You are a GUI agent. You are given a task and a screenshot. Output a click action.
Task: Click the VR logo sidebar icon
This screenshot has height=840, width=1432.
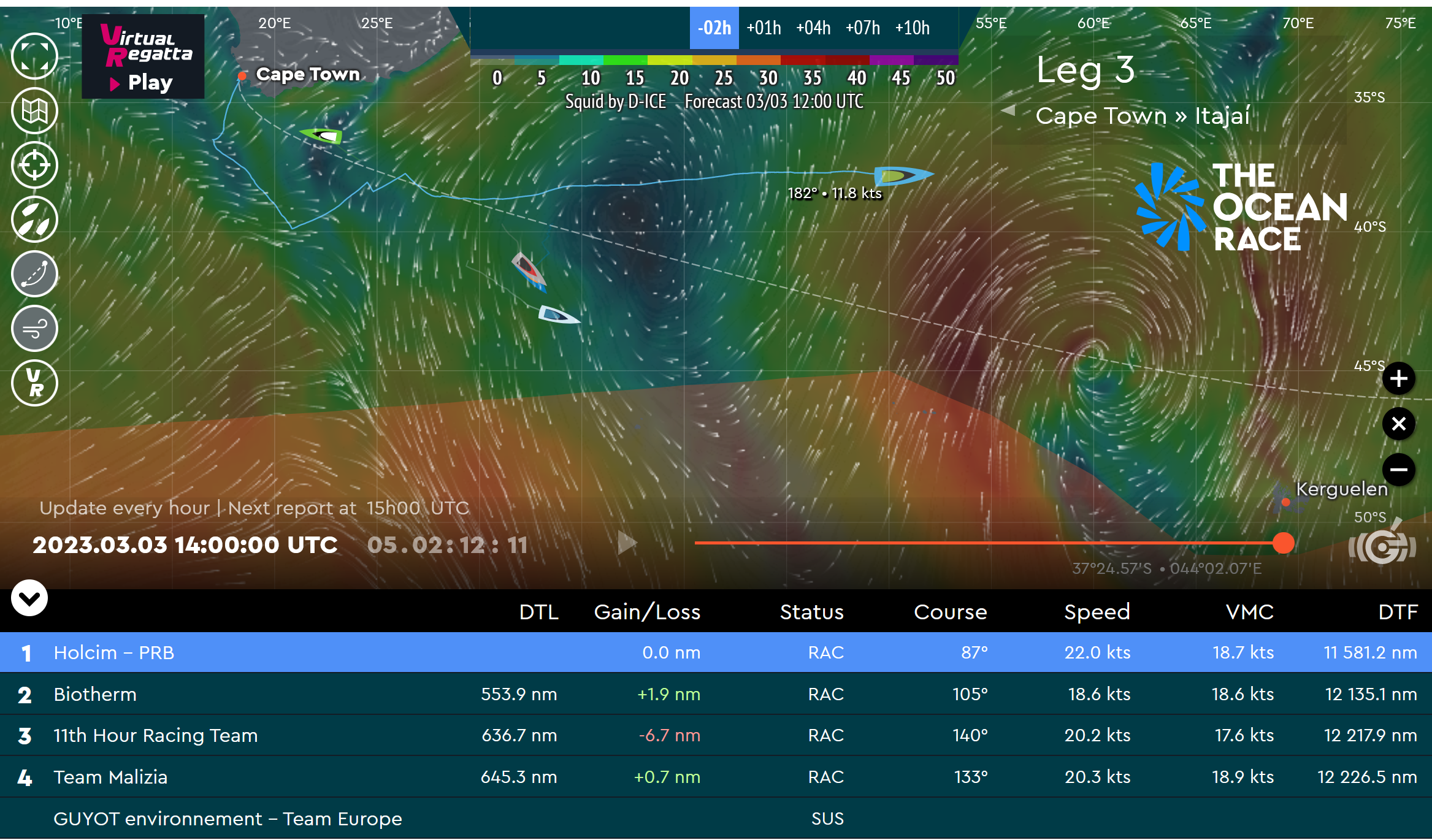[35, 383]
